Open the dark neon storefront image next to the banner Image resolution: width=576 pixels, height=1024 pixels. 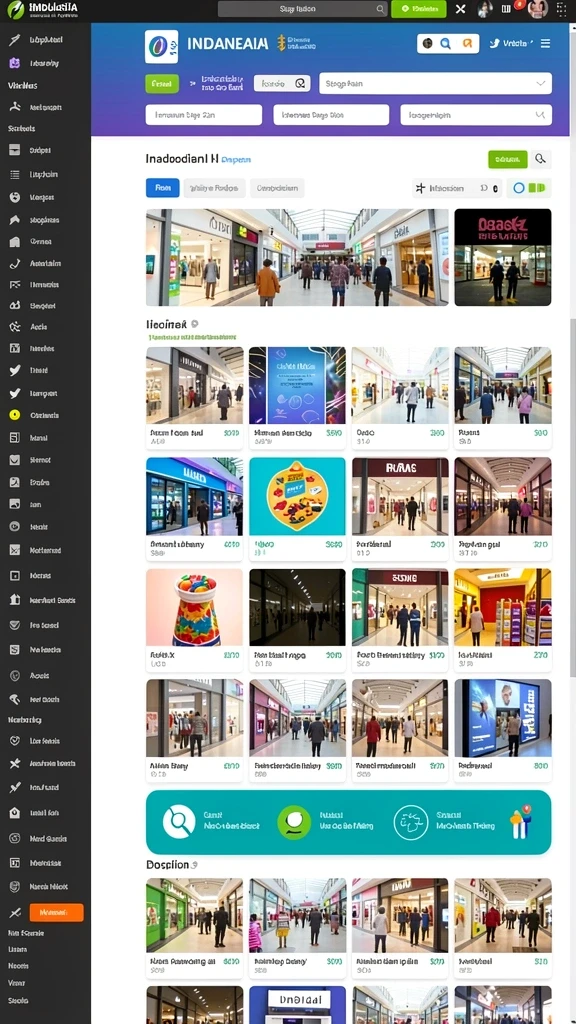[x=503, y=257]
